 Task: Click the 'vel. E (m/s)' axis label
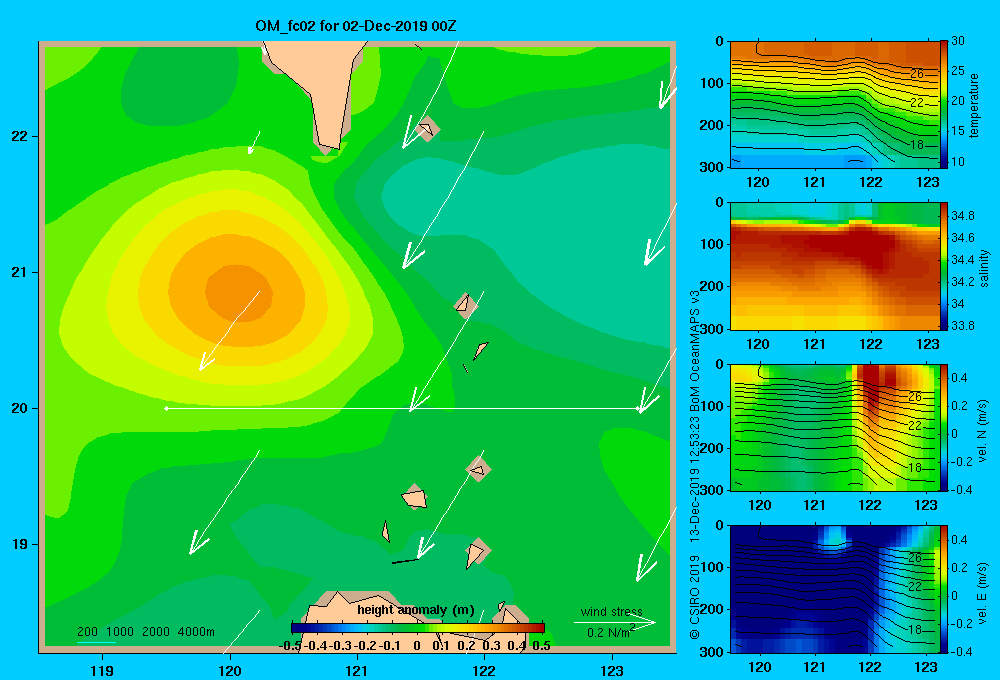[983, 593]
